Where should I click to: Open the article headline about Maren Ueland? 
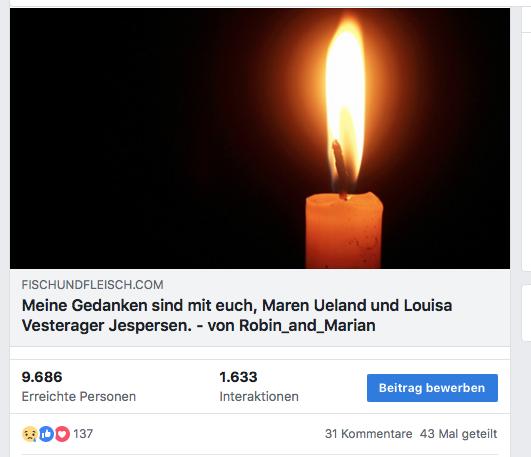coord(237,315)
